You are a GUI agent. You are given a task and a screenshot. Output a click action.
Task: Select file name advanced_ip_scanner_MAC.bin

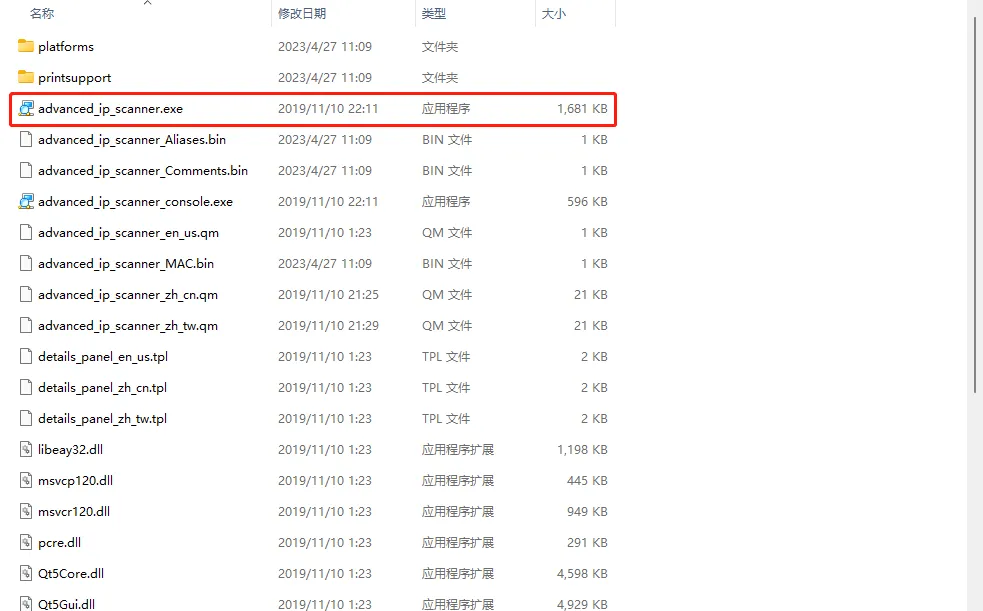coord(126,264)
